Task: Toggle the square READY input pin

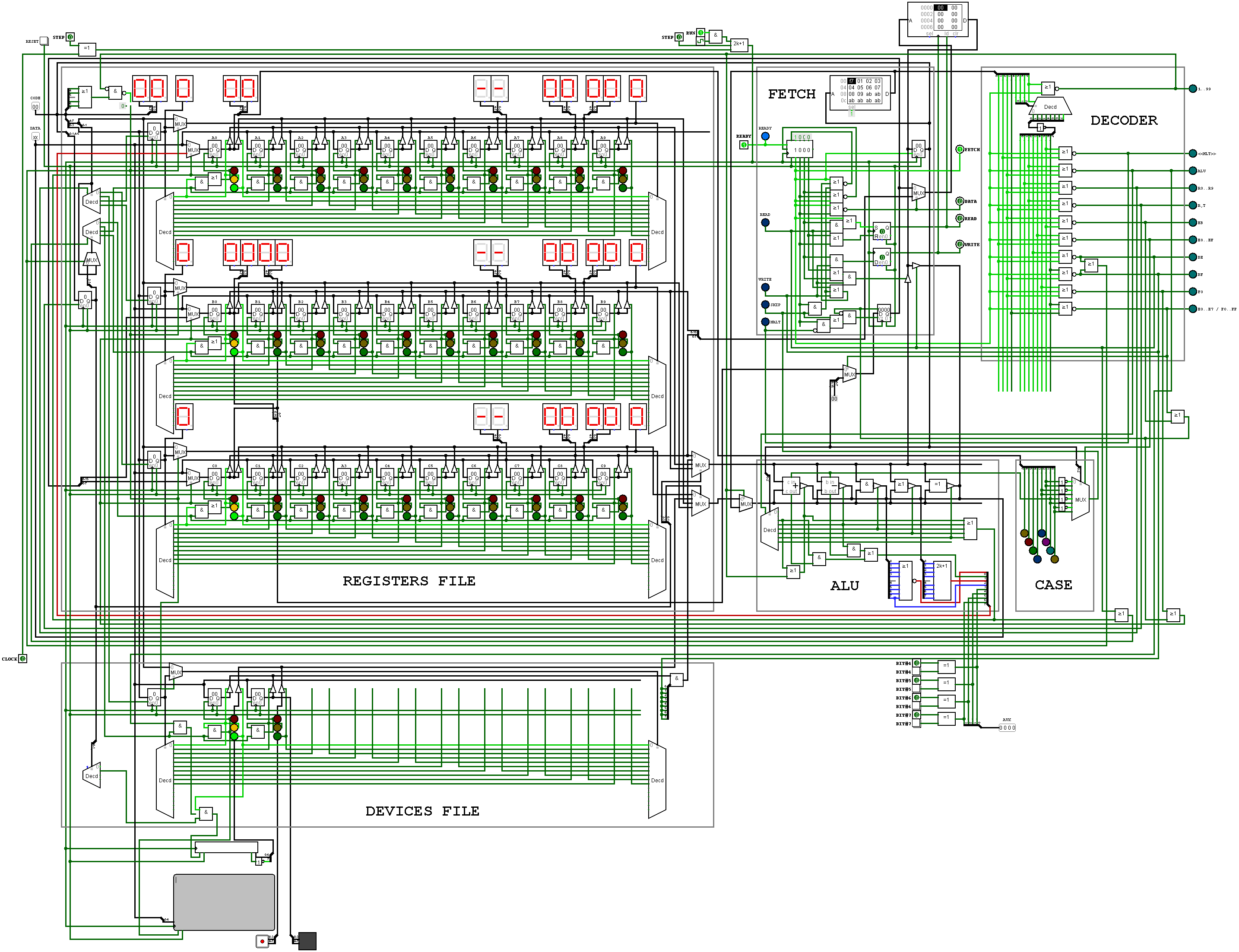Action: (x=744, y=145)
